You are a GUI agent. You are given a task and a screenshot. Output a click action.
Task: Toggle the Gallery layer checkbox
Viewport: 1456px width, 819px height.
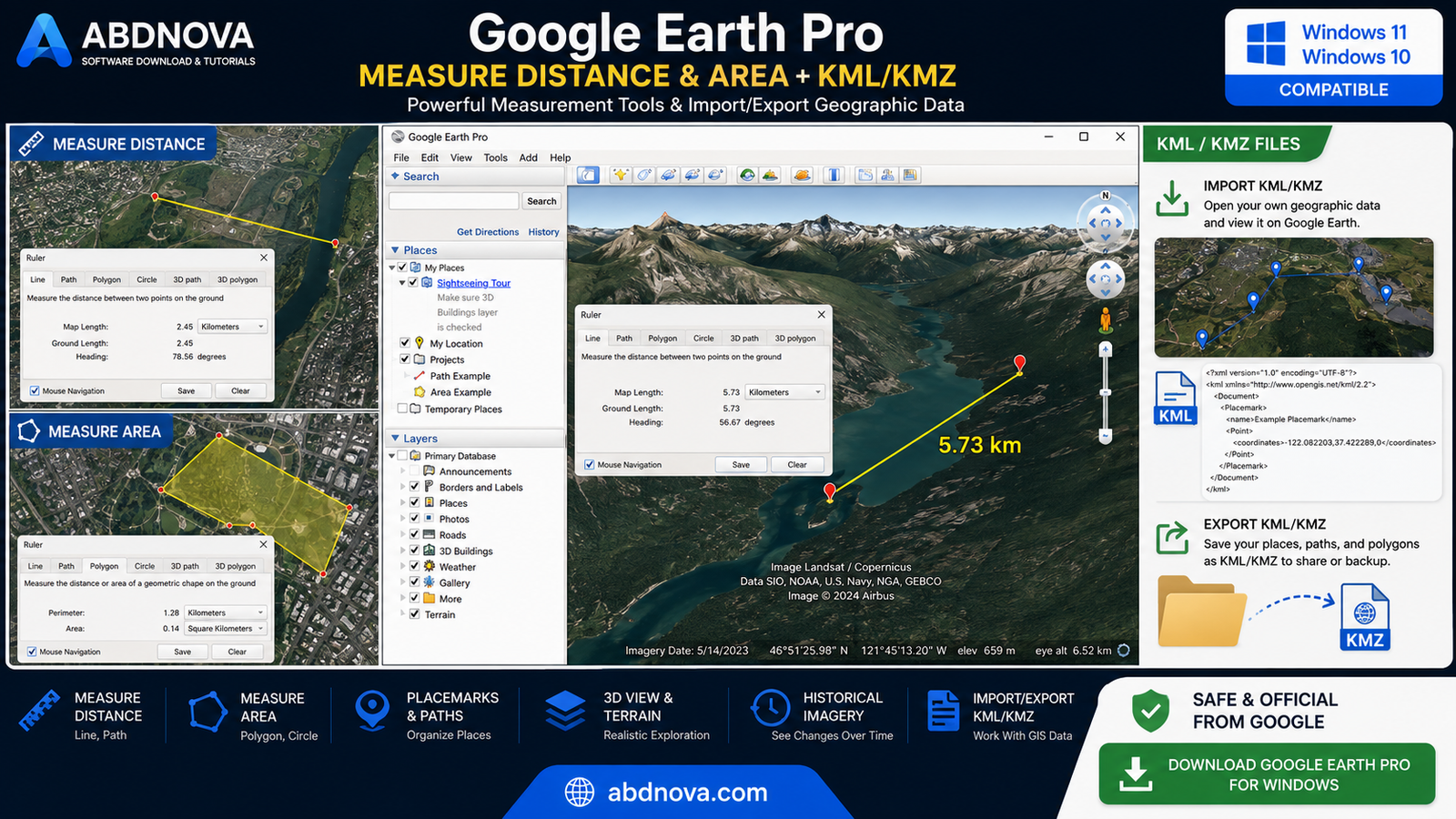pos(414,582)
